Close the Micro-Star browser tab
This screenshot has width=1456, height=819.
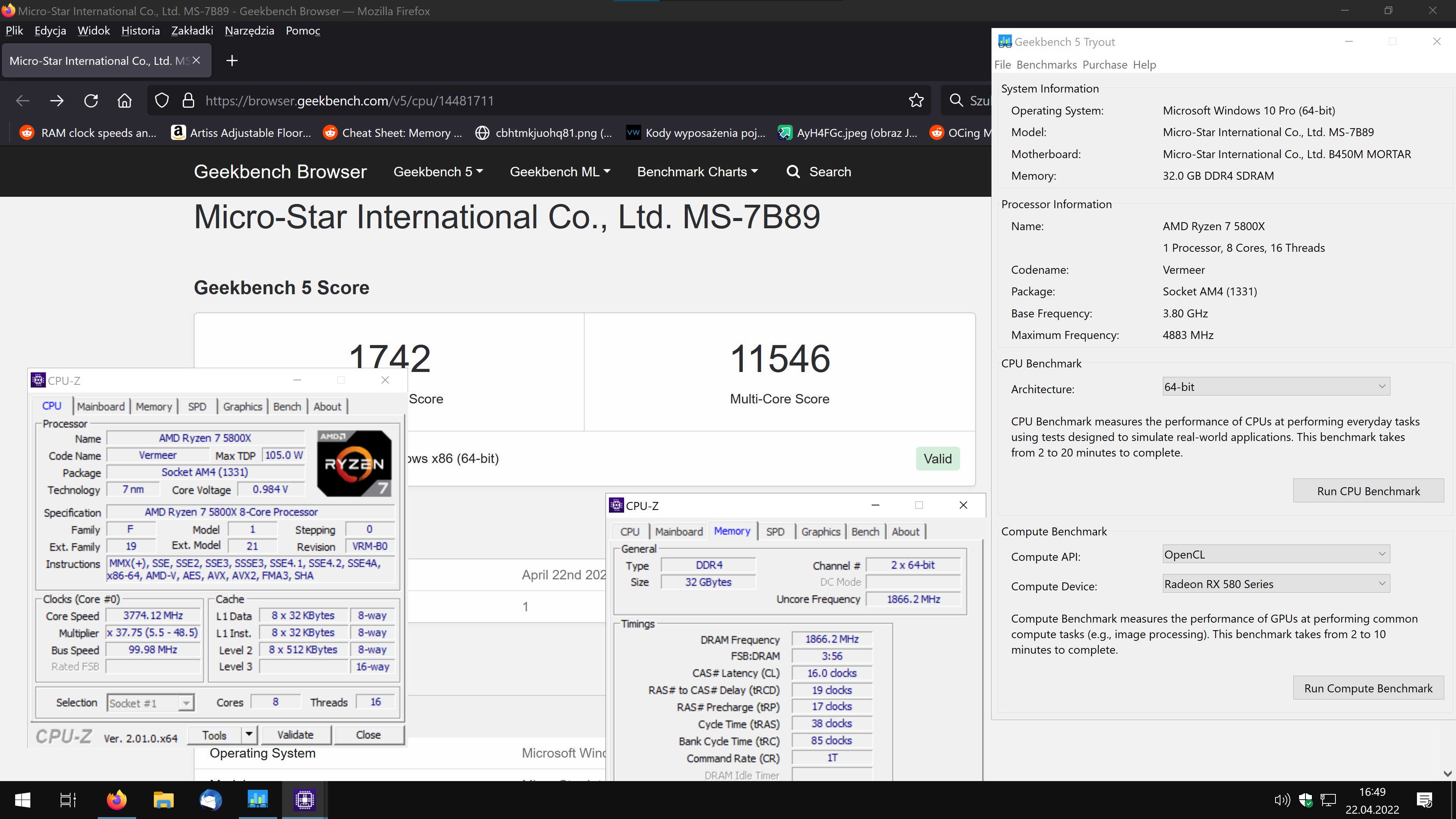[x=196, y=61]
